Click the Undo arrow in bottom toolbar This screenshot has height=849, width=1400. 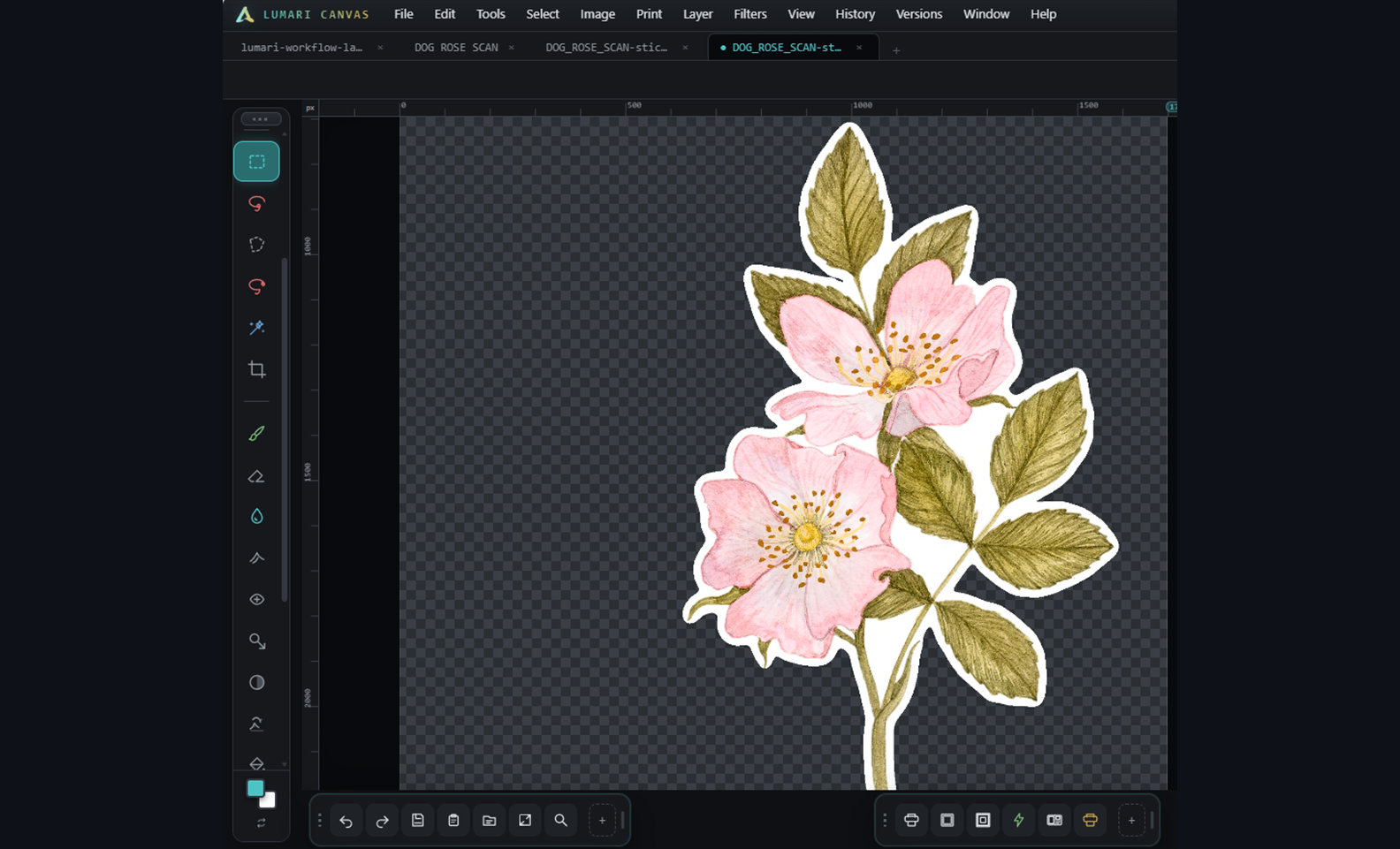point(346,821)
